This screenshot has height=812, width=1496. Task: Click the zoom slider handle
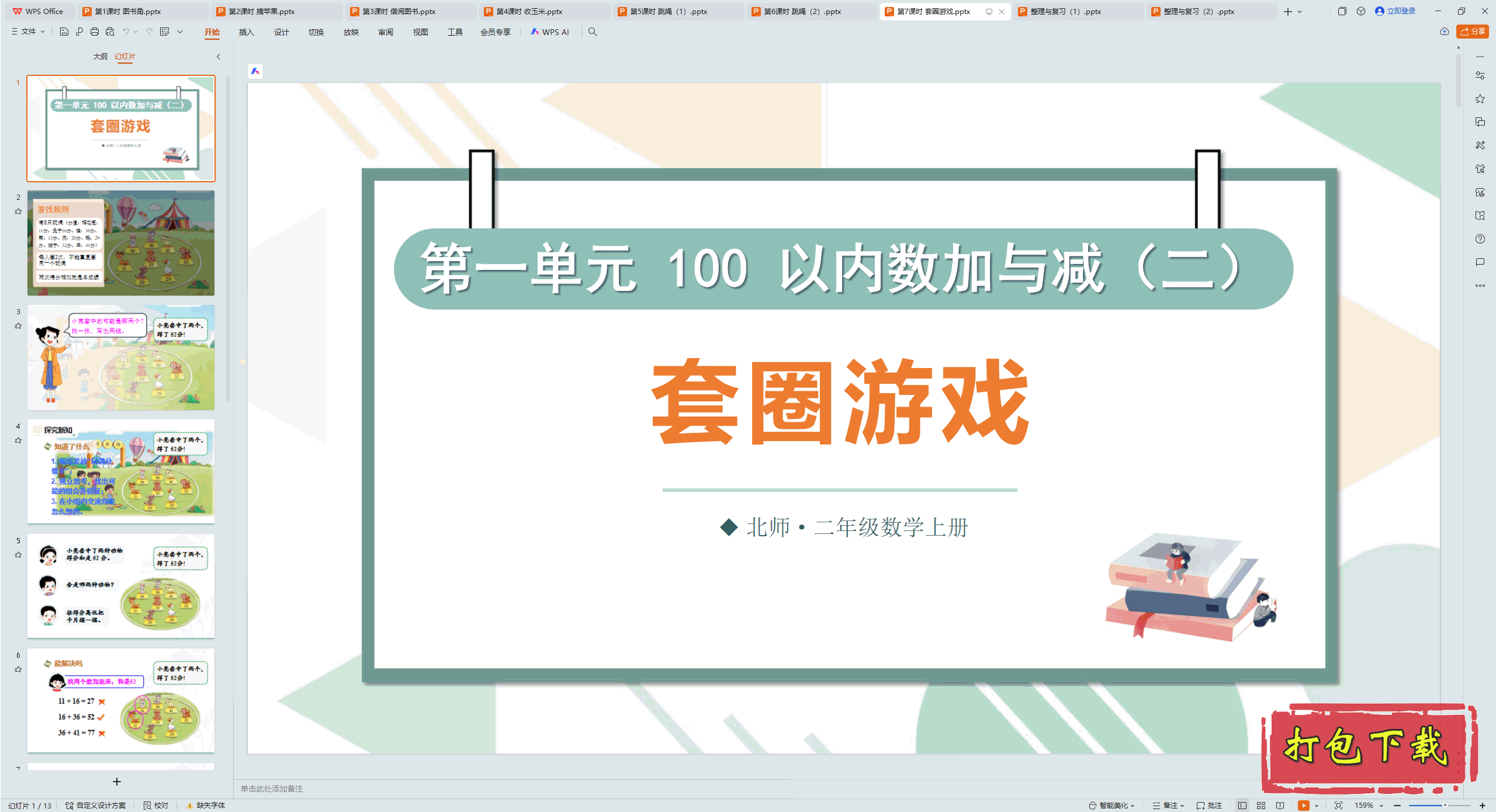coord(1445,805)
